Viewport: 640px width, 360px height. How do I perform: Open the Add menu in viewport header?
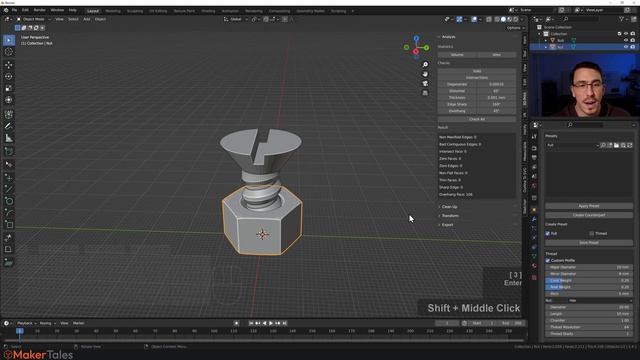[x=87, y=19]
